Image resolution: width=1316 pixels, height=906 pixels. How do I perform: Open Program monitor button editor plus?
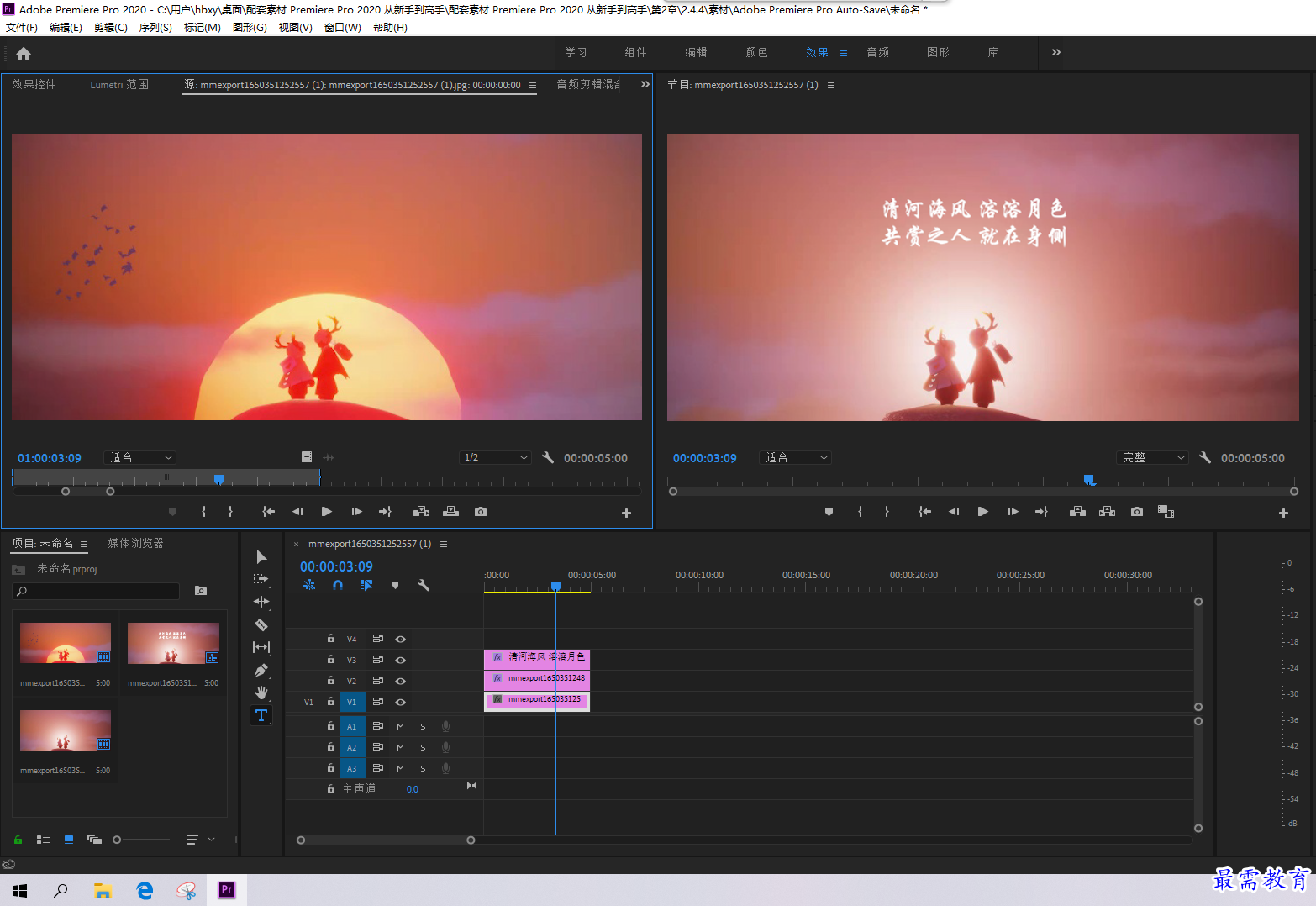pos(1283,513)
